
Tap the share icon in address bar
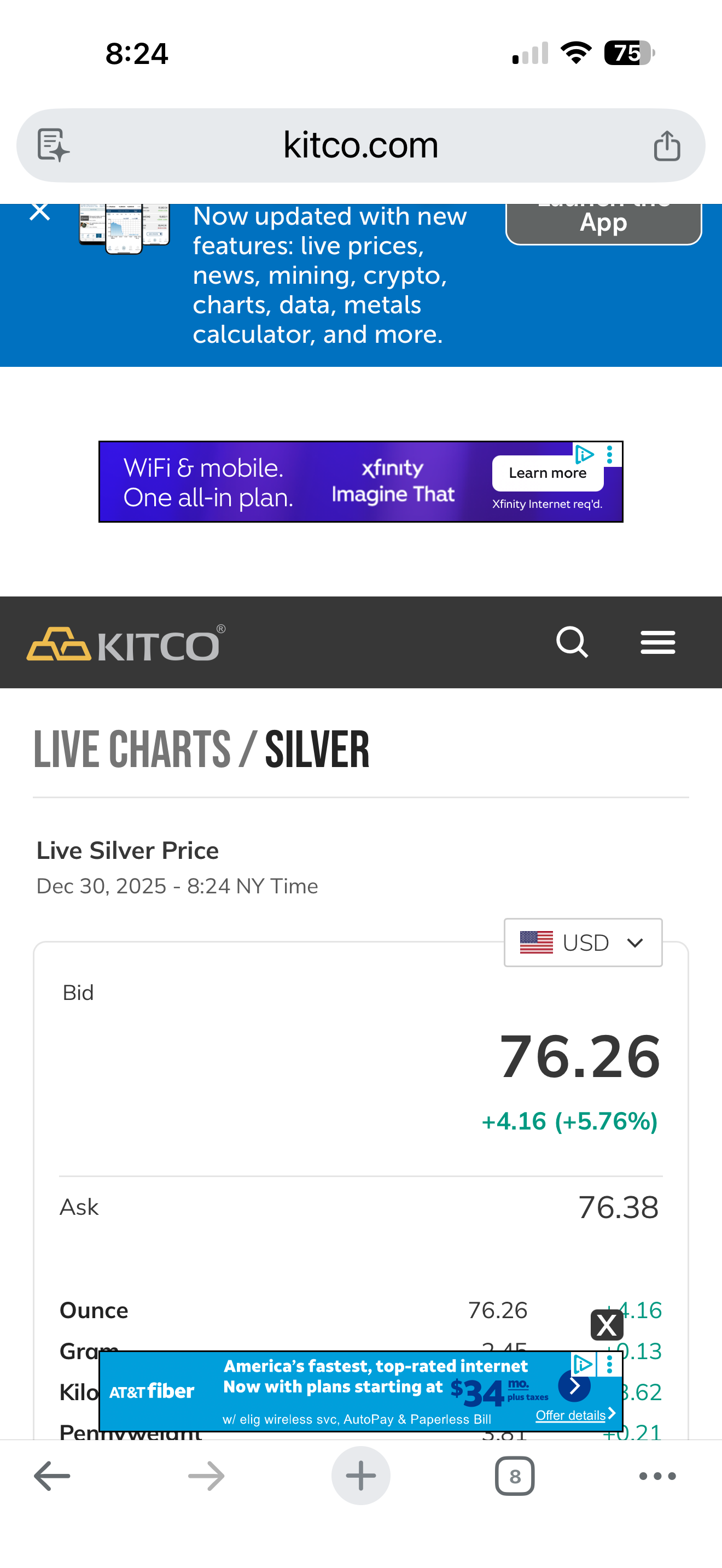[x=667, y=146]
